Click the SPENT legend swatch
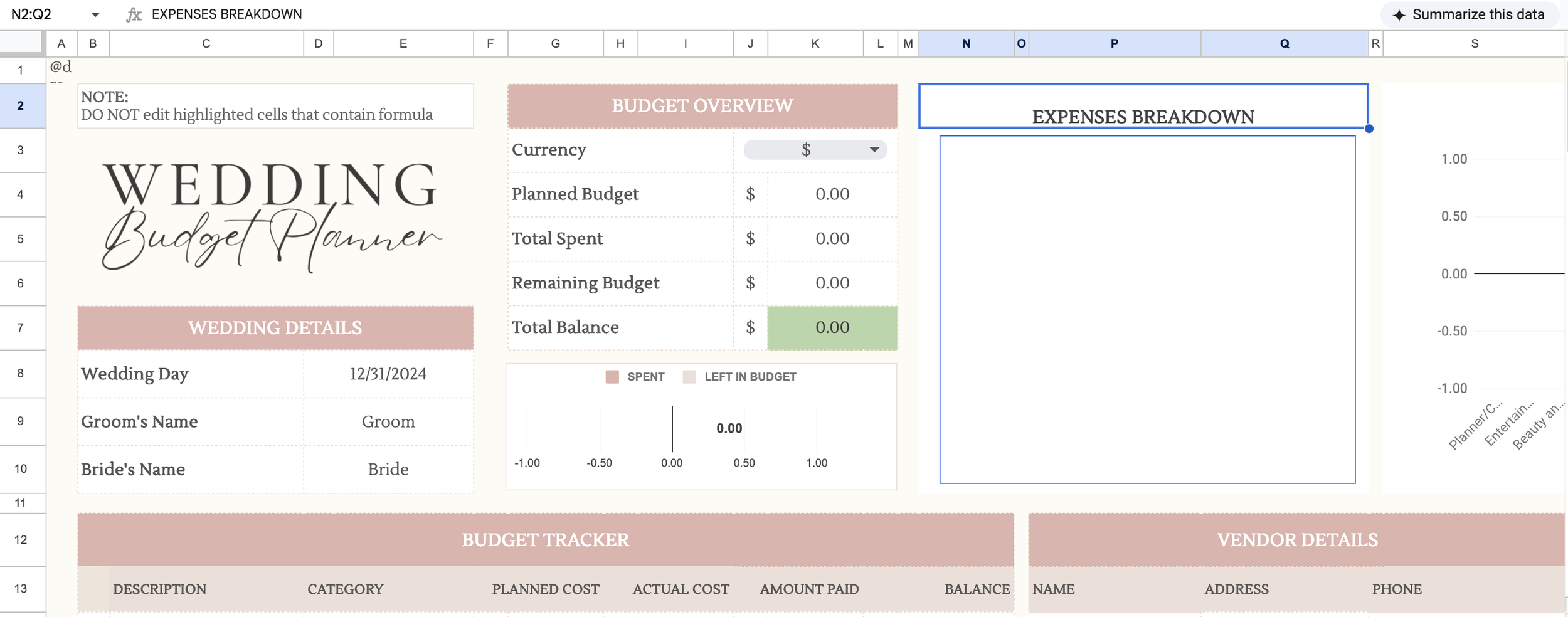 [612, 377]
